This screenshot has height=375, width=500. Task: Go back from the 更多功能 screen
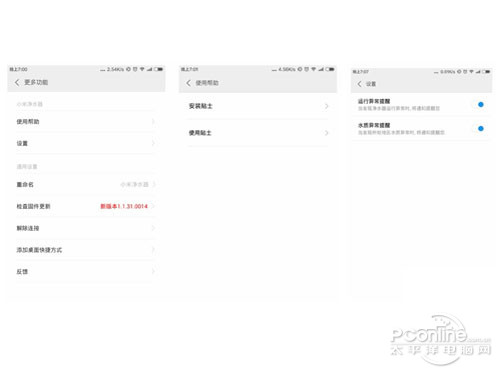pos(17,82)
